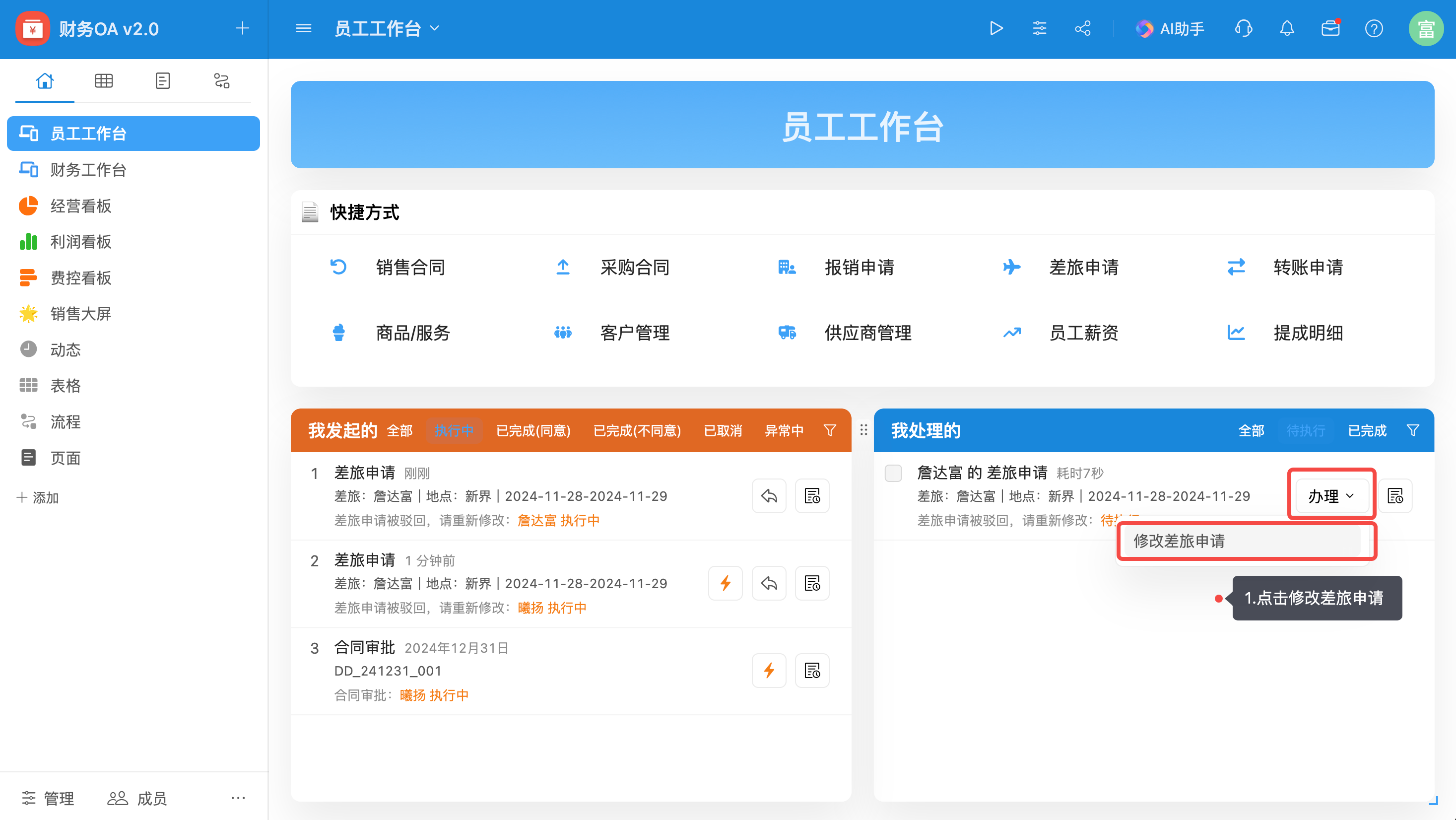The image size is (1456, 820).
Task: Click the 供应商管理 truck icon
Action: [788, 333]
